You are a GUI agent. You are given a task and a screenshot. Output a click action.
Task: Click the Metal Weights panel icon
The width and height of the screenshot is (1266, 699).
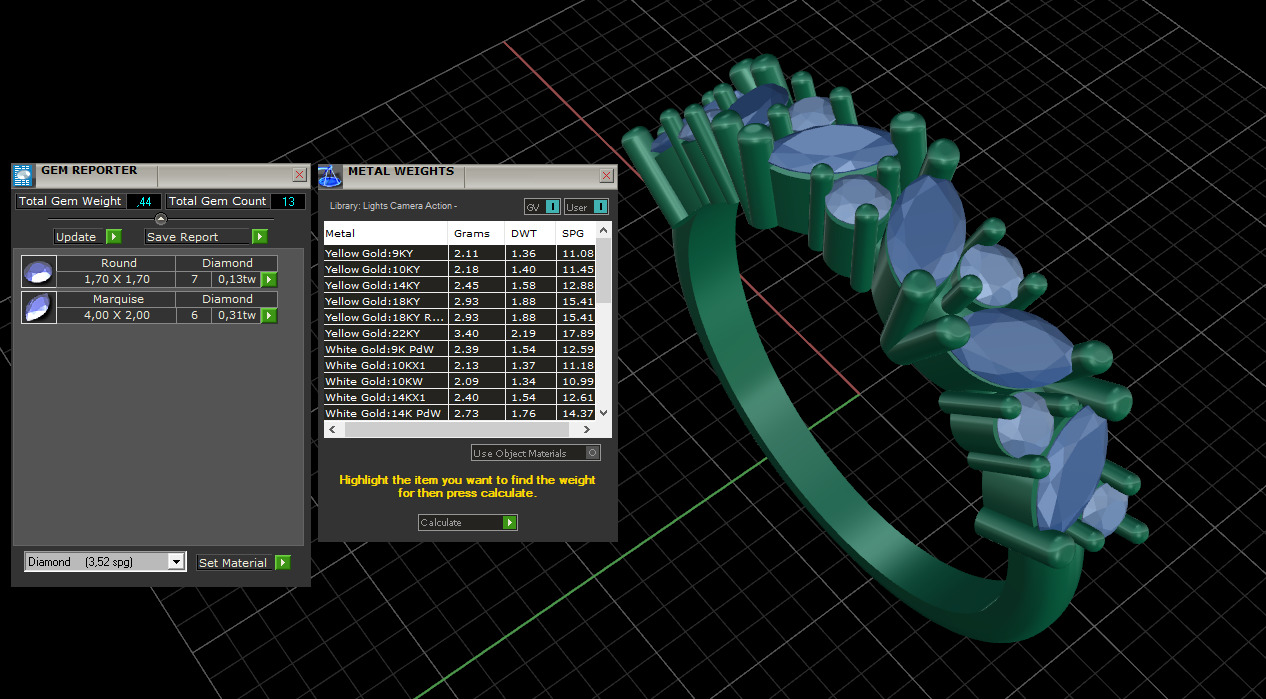pyautogui.click(x=330, y=176)
